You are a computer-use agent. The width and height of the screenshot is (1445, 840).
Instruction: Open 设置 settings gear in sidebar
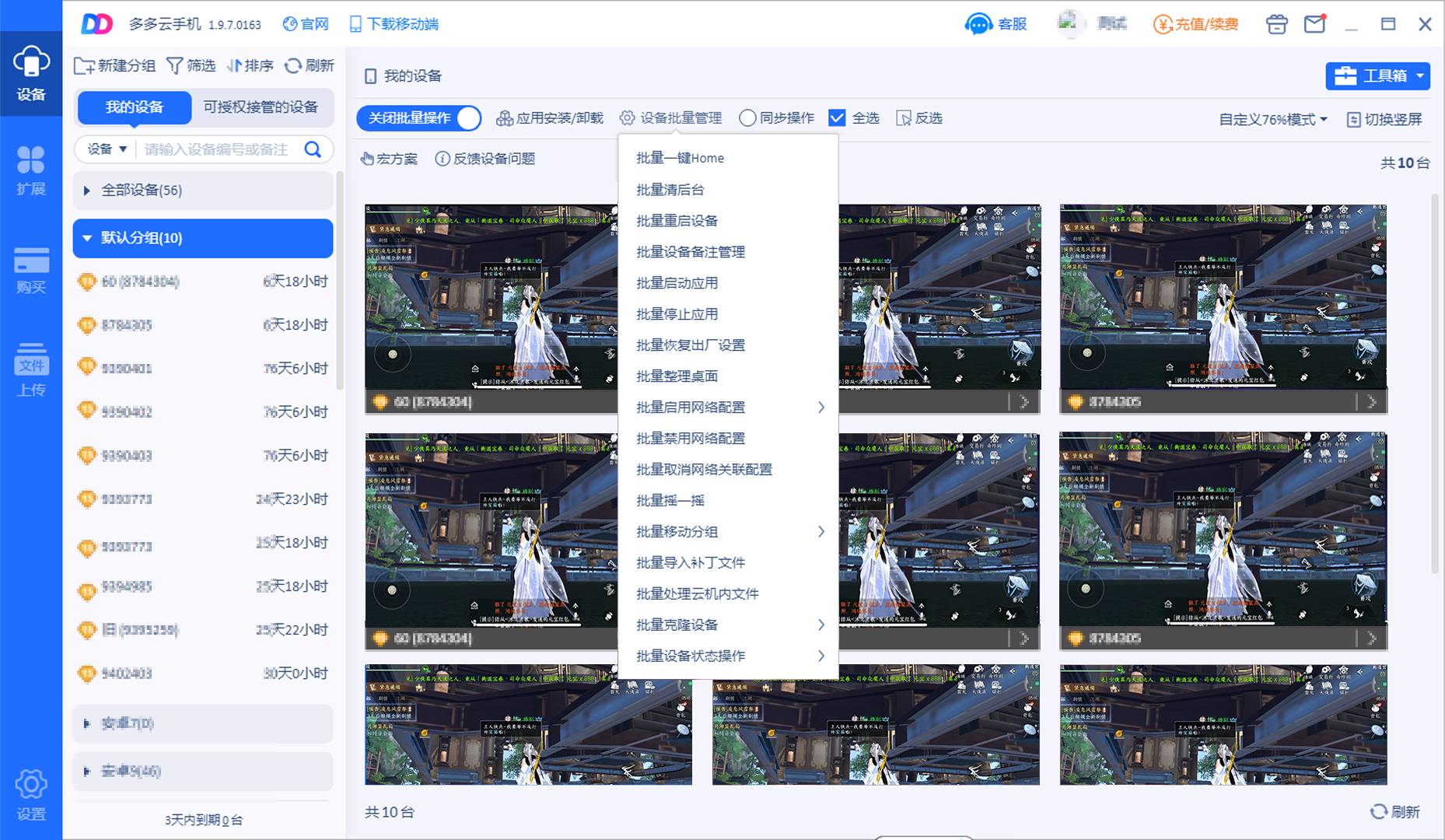click(31, 795)
